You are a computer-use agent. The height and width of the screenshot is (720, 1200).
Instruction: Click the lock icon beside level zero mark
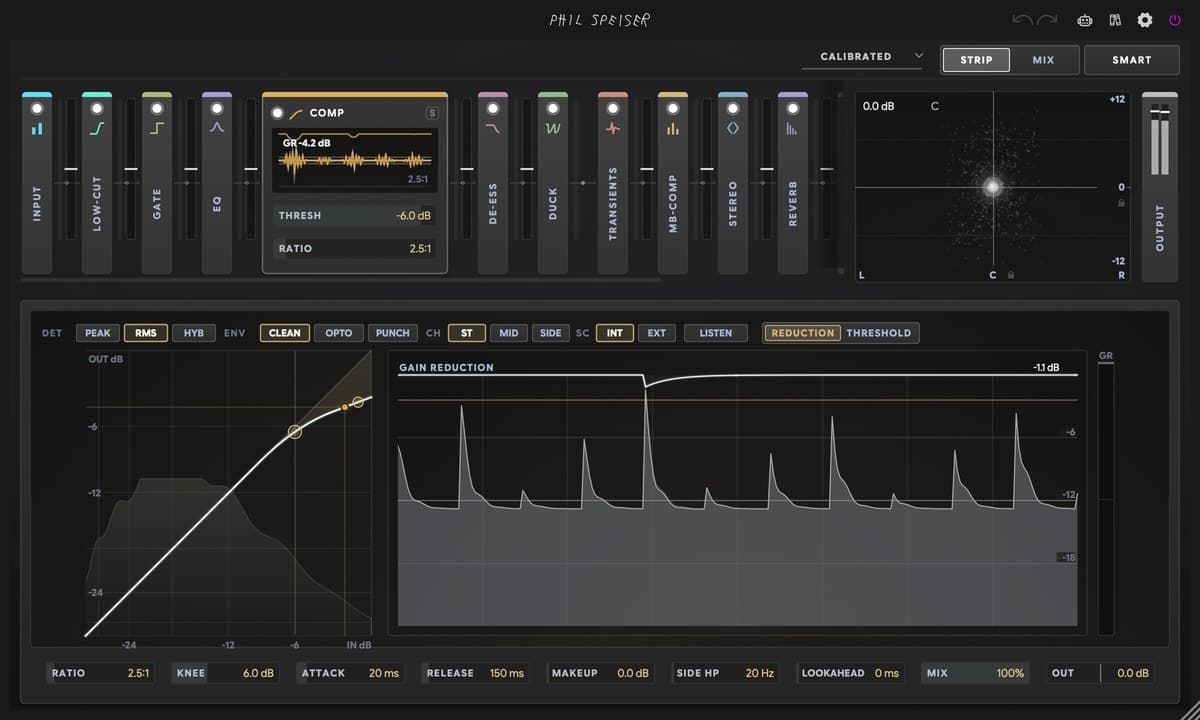(1121, 202)
